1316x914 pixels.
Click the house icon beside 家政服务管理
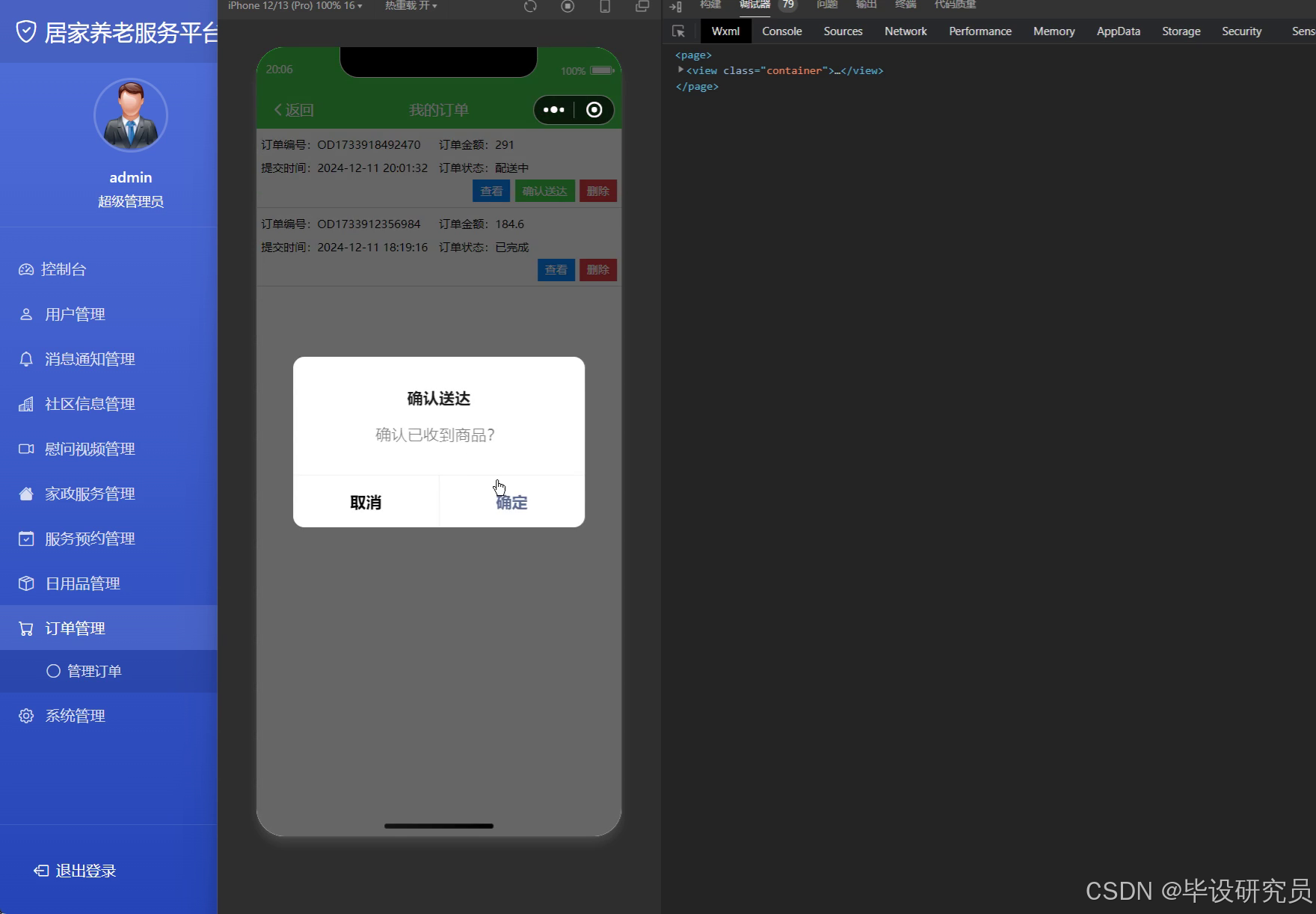[26, 494]
